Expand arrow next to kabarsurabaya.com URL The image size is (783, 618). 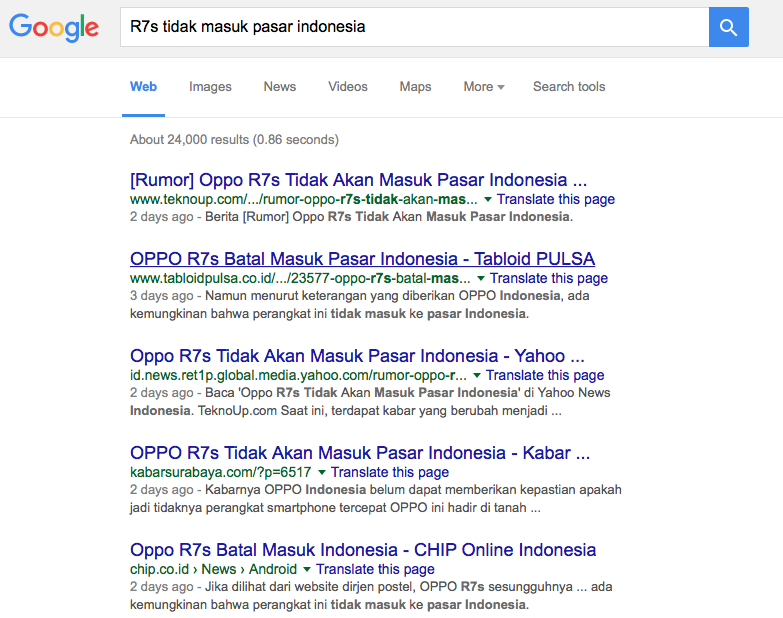coord(322,472)
